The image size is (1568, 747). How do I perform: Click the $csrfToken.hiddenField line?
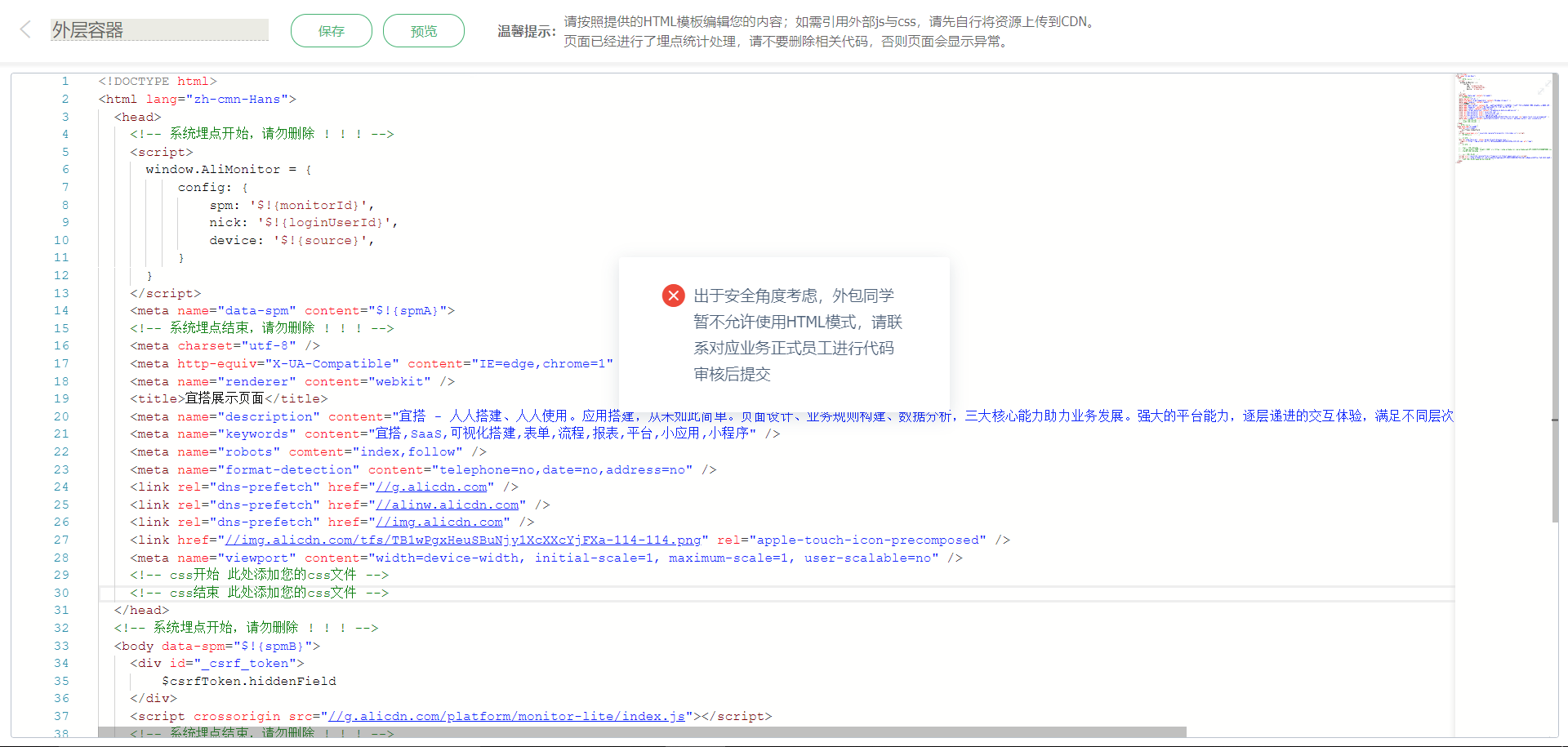tap(249, 682)
